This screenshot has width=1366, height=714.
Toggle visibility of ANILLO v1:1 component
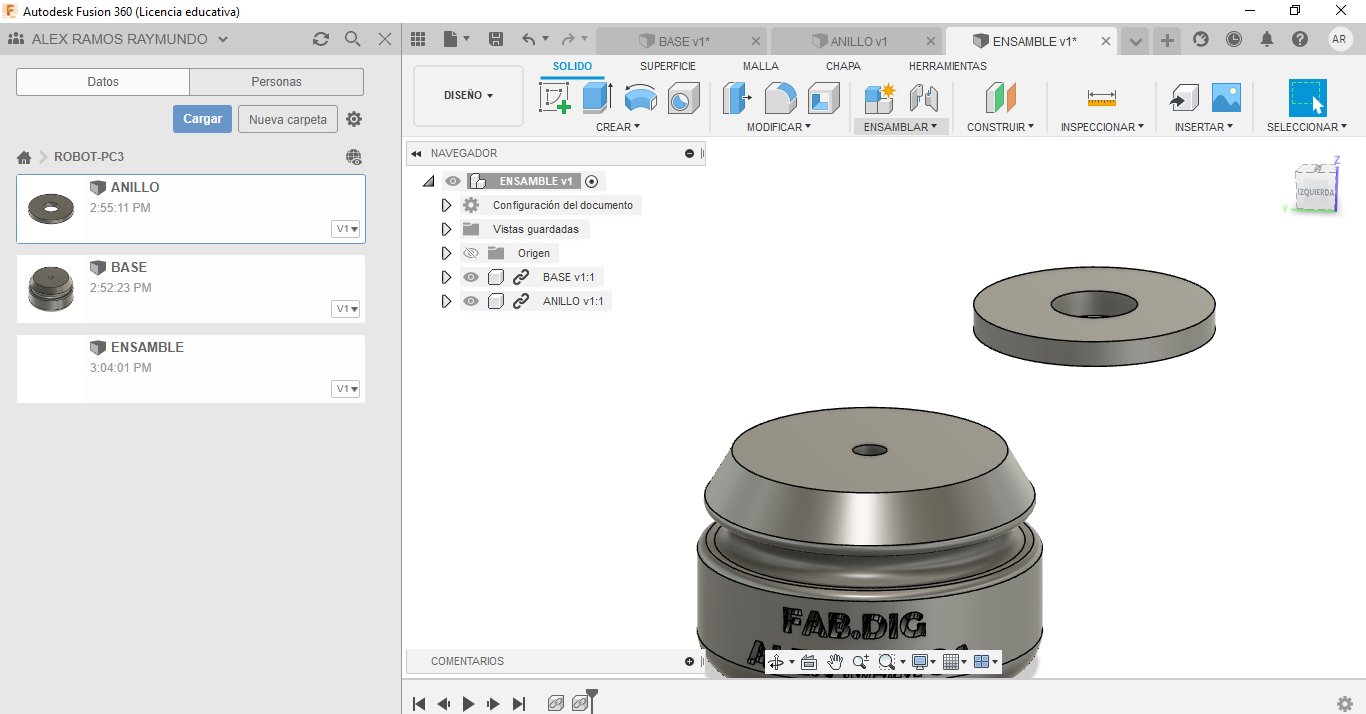(x=471, y=301)
